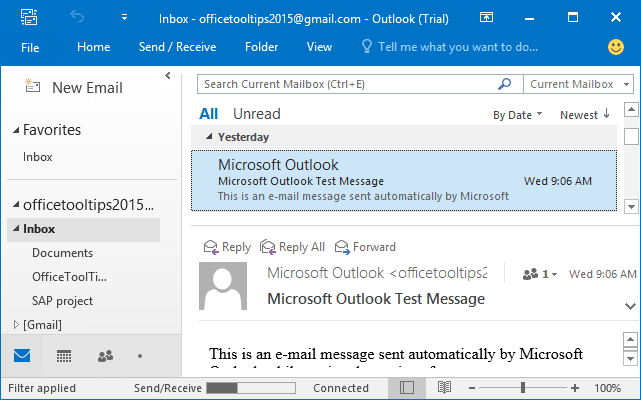The image size is (641, 400).
Task: Open the Send / Receive ribbon tab
Action: click(x=177, y=47)
